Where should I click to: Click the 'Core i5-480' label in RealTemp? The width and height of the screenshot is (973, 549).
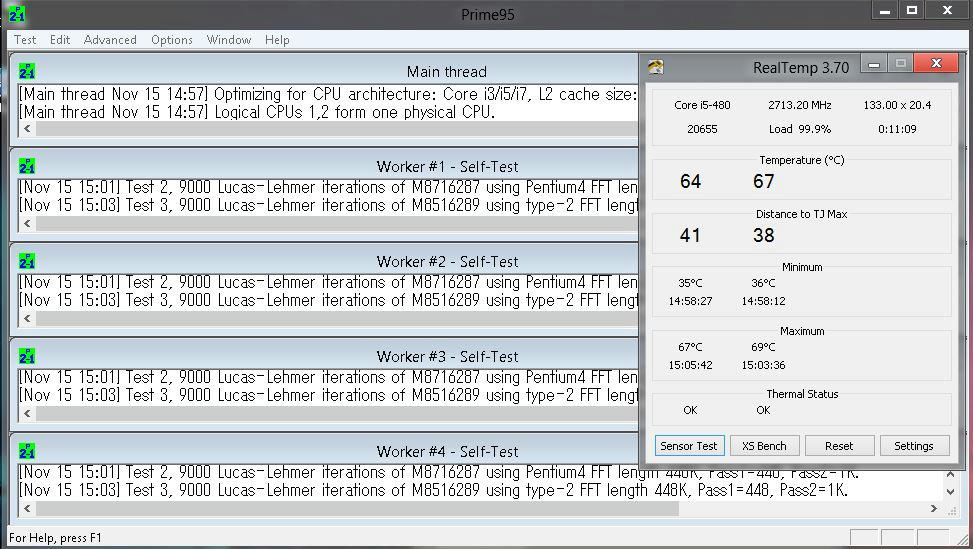(x=702, y=105)
